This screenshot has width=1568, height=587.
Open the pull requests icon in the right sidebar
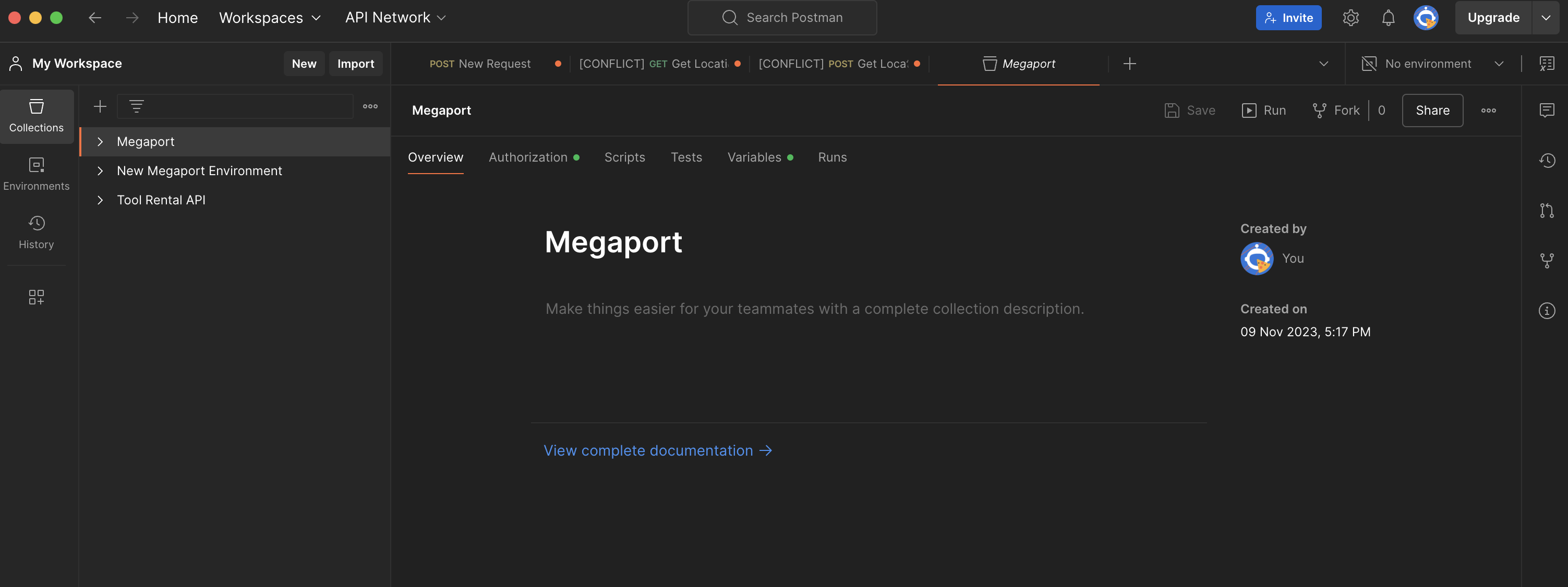coord(1546,211)
